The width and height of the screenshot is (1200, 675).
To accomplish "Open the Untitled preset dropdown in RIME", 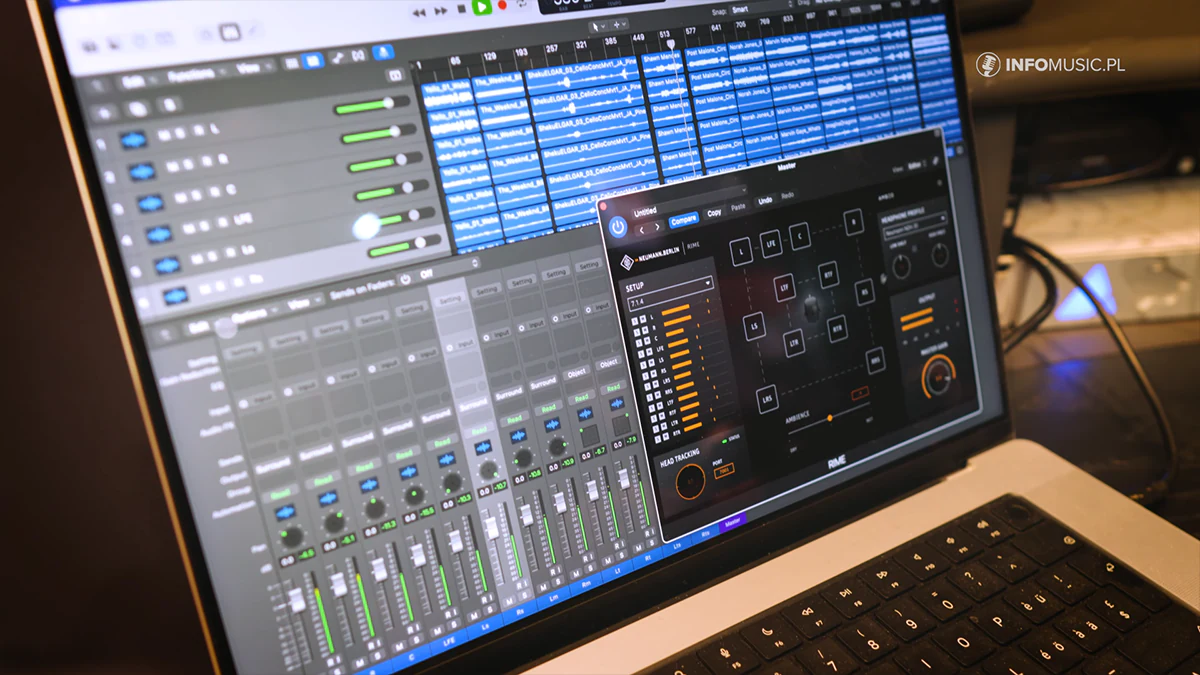I will tap(688, 204).
